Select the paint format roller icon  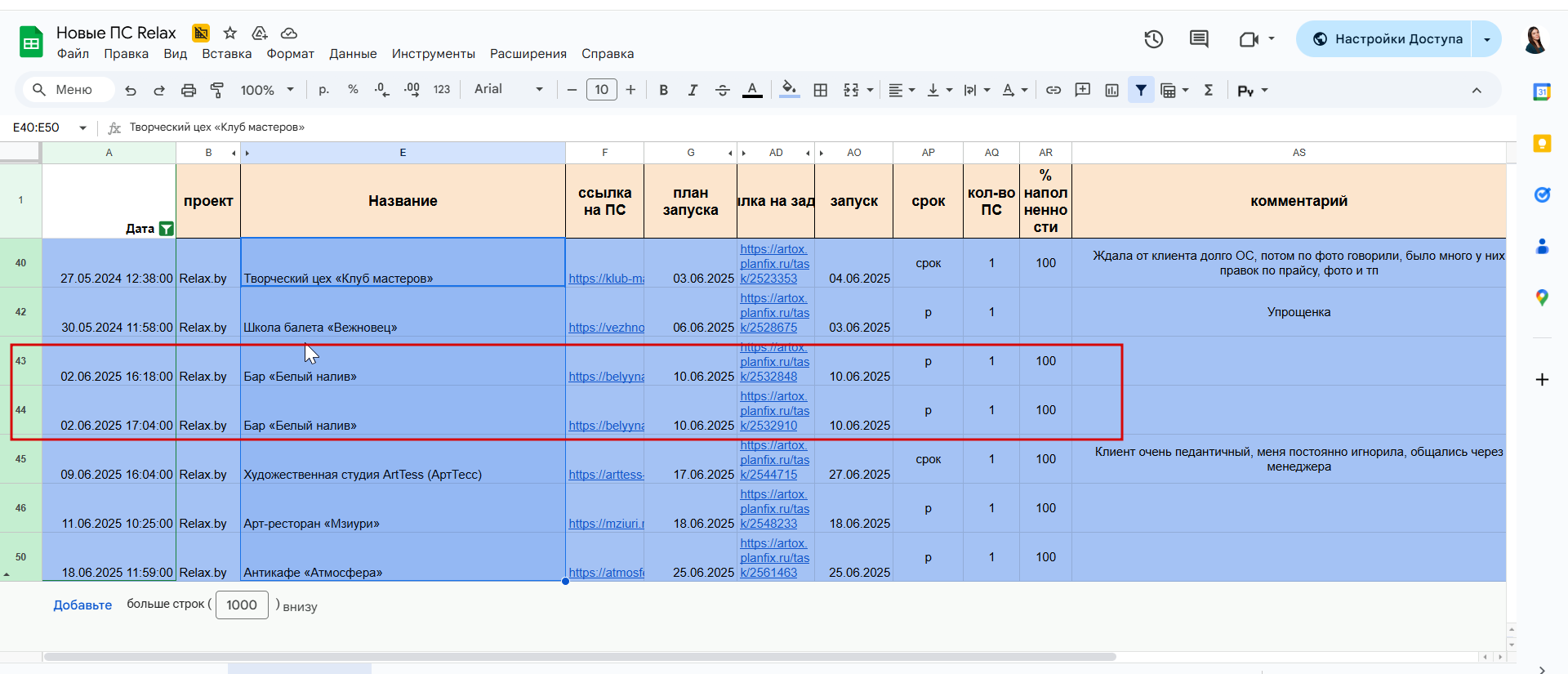pos(217,90)
